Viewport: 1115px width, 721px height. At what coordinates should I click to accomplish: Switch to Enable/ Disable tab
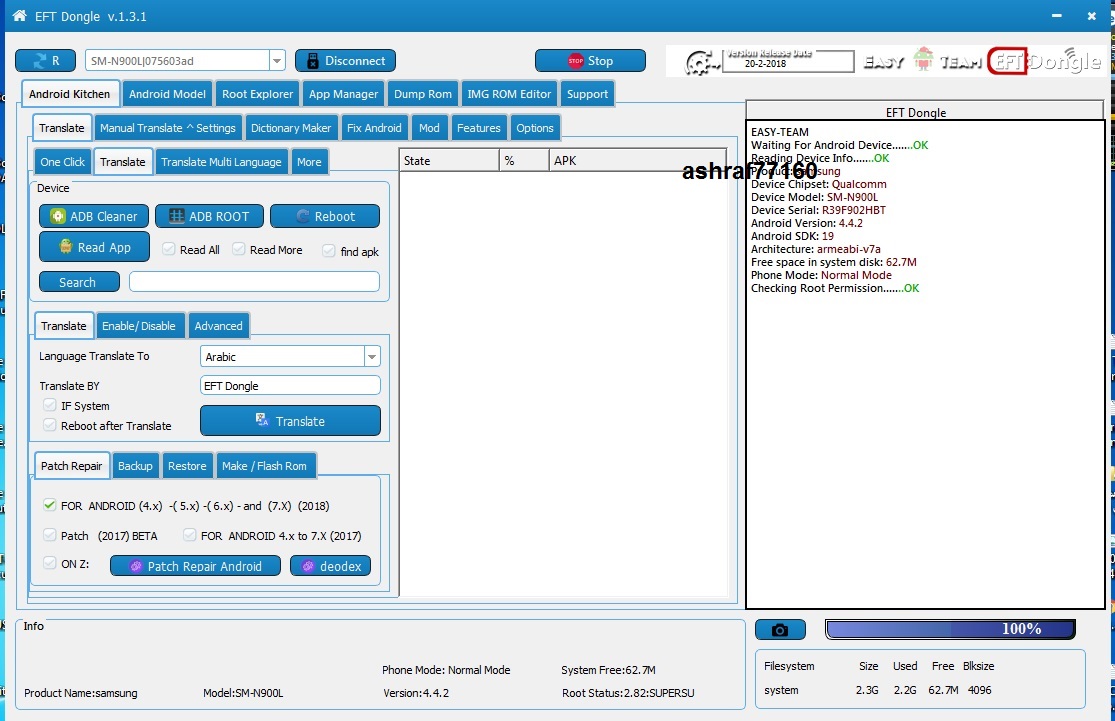click(139, 326)
